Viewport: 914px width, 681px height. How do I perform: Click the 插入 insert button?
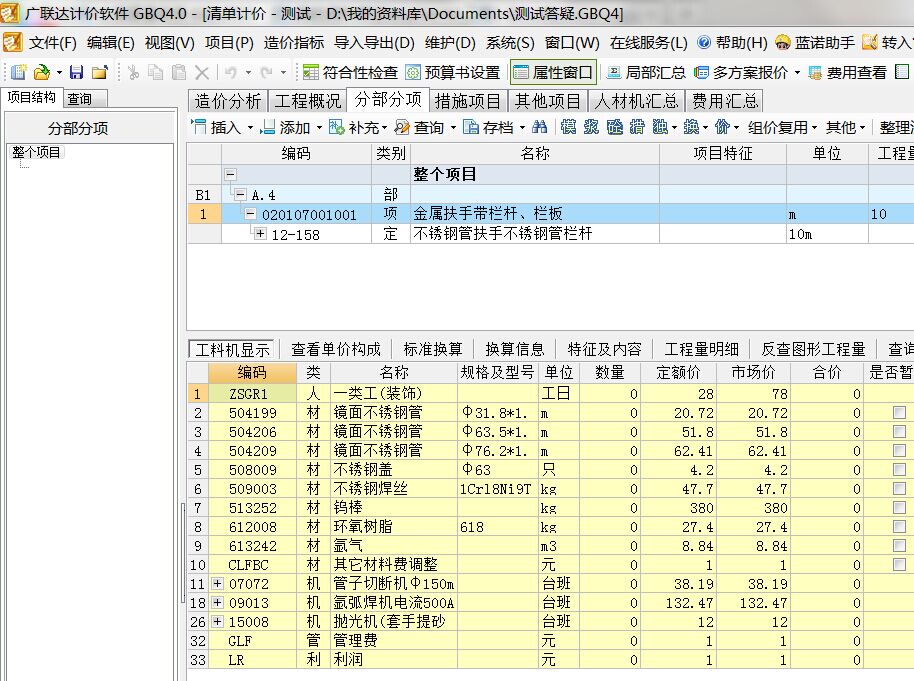pyautogui.click(x=216, y=127)
